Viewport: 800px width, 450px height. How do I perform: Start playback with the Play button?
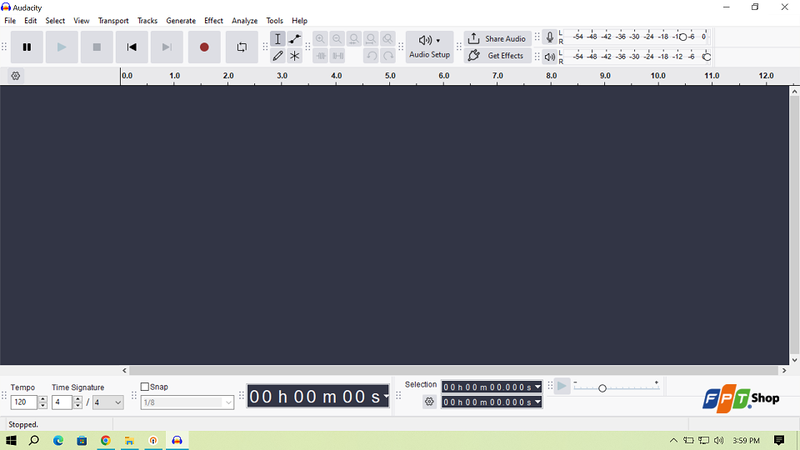(62, 47)
